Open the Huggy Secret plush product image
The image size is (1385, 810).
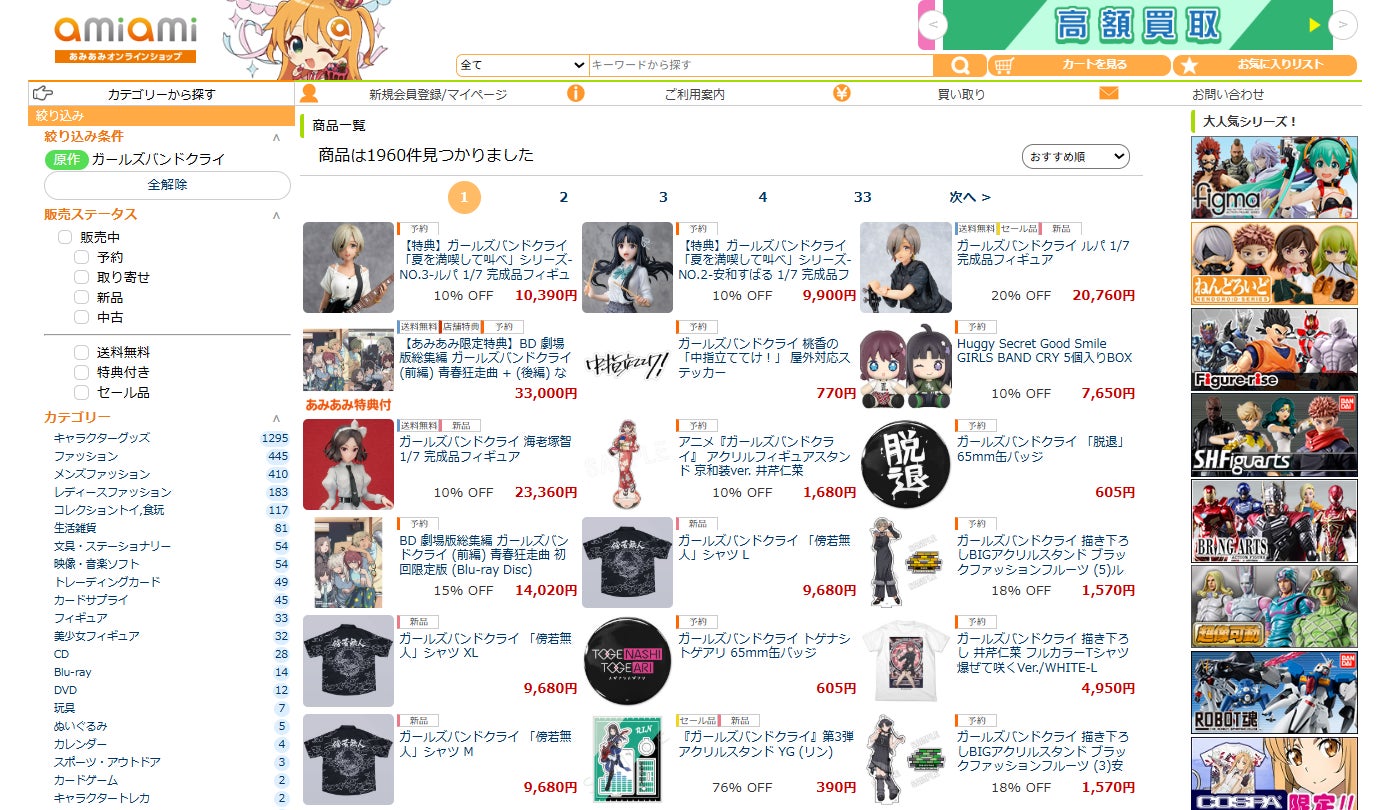pos(906,365)
